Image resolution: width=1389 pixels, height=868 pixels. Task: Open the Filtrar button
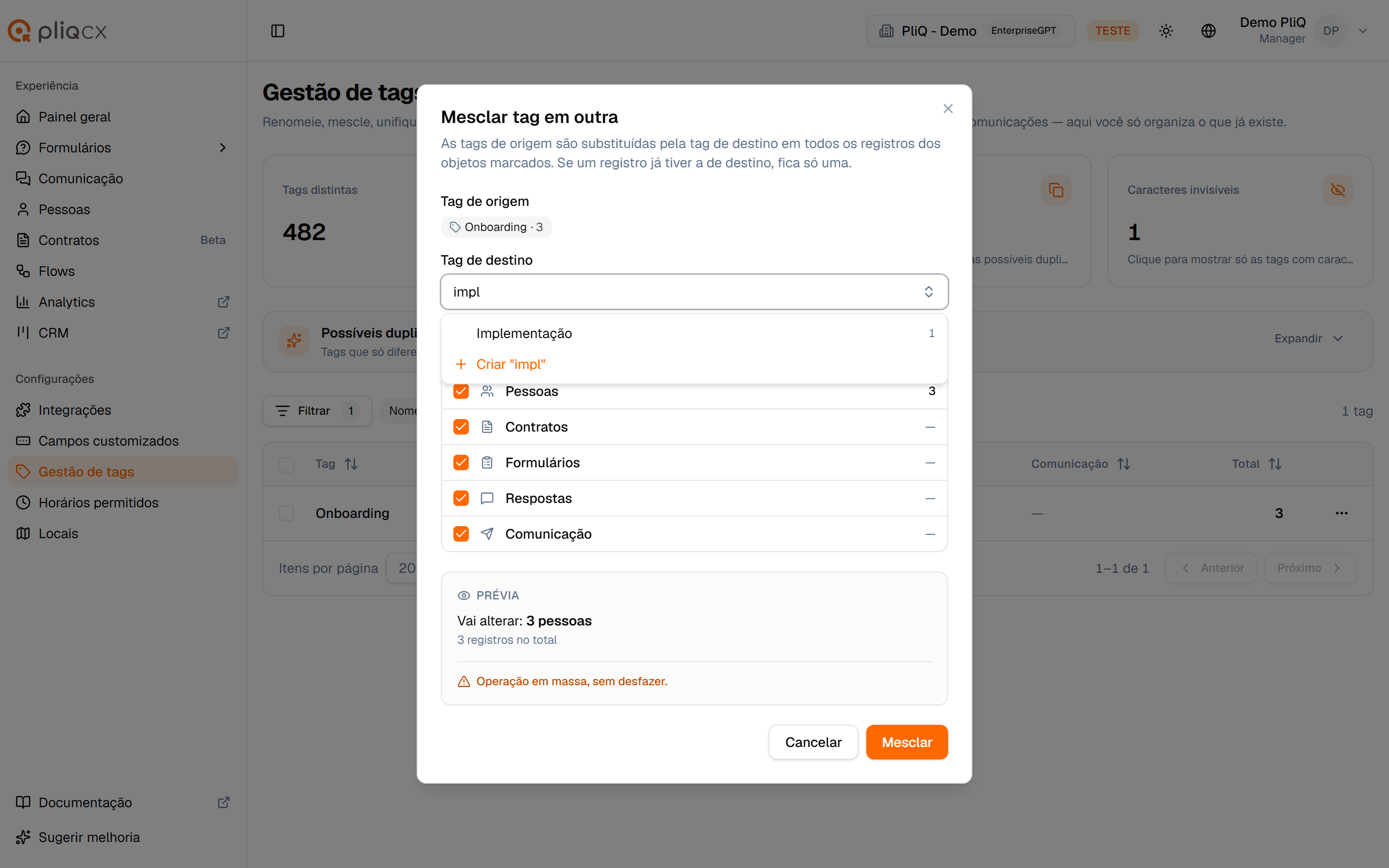(x=317, y=411)
